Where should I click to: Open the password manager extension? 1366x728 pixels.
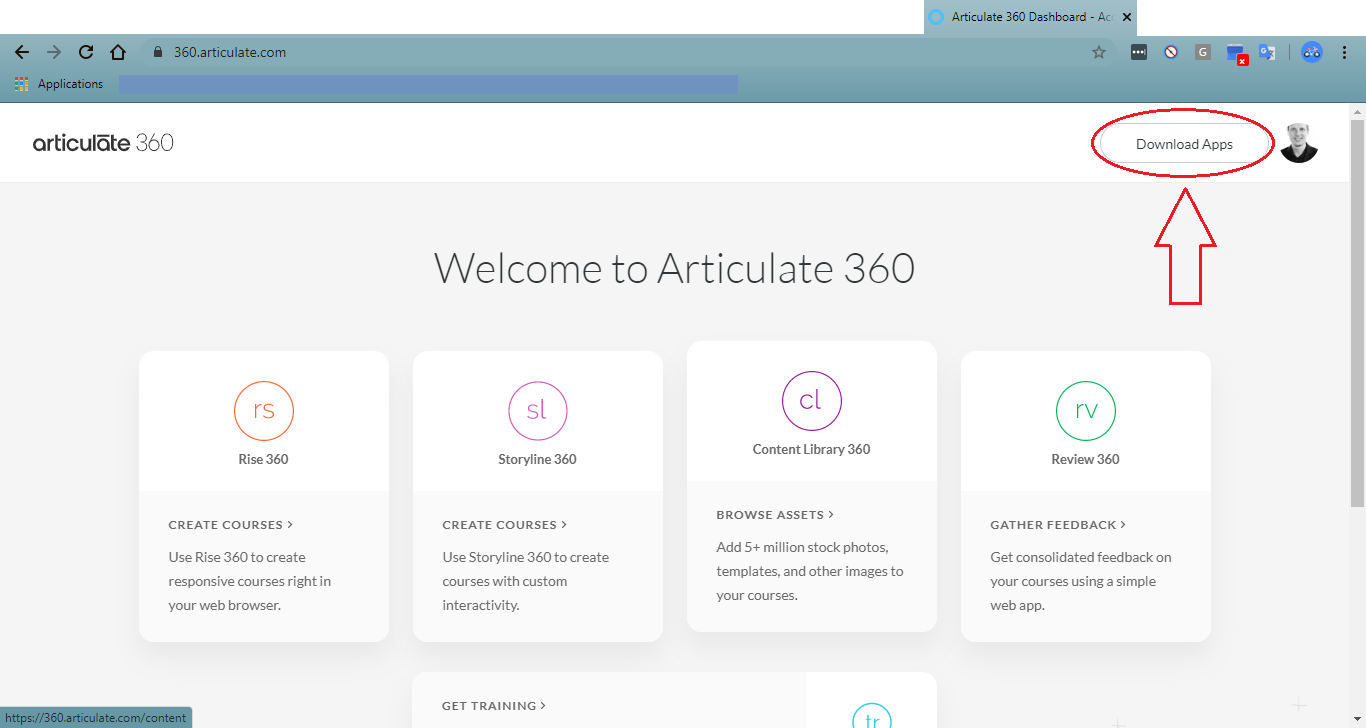[x=1139, y=52]
